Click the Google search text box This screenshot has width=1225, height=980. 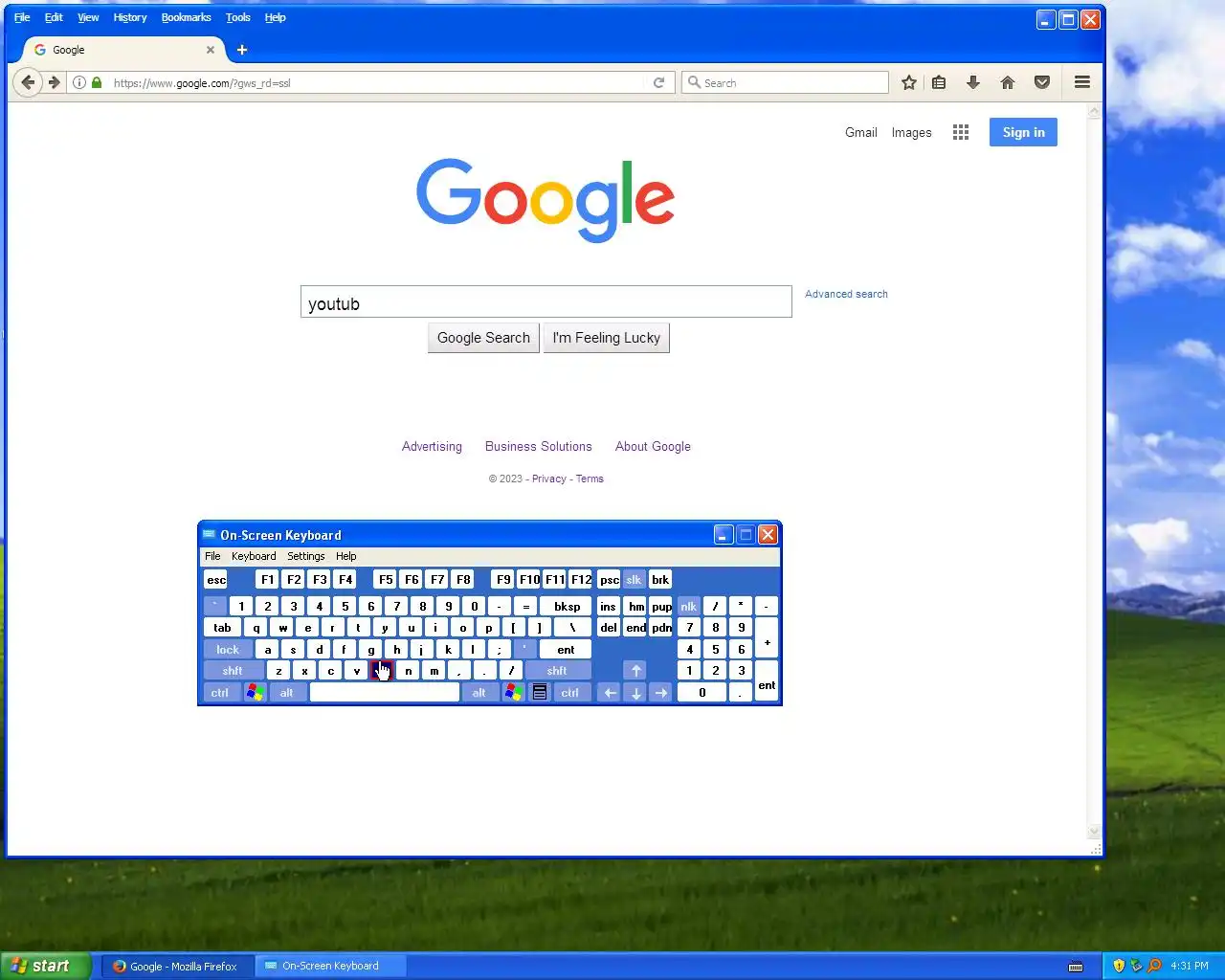[x=546, y=301]
